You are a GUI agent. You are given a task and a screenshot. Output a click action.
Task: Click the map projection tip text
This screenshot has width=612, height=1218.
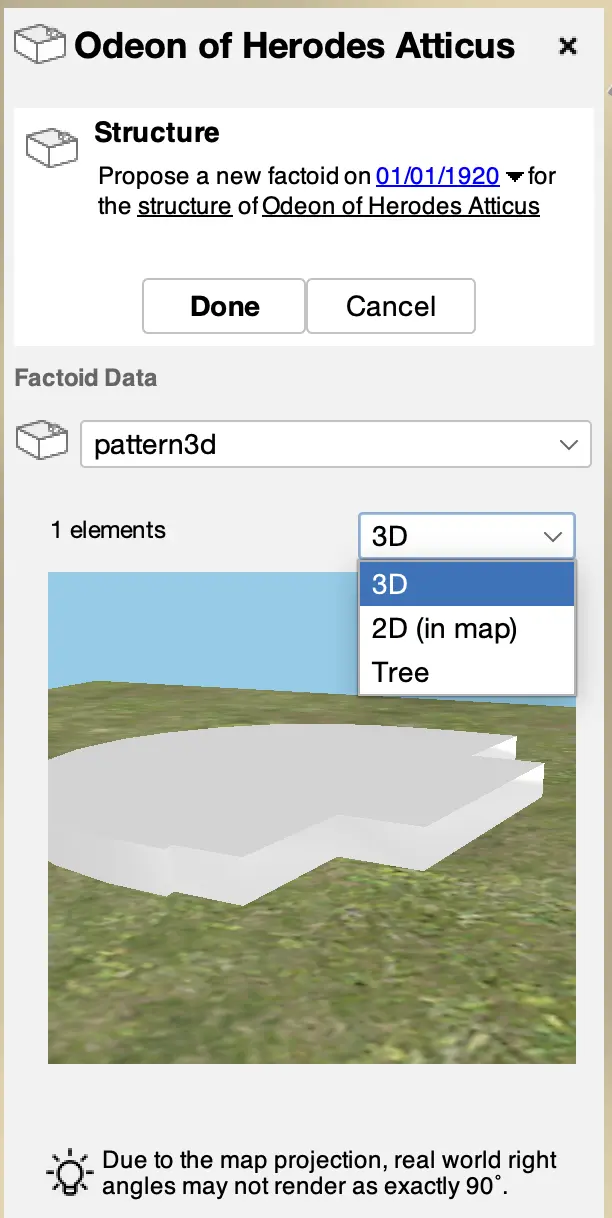330,1174
